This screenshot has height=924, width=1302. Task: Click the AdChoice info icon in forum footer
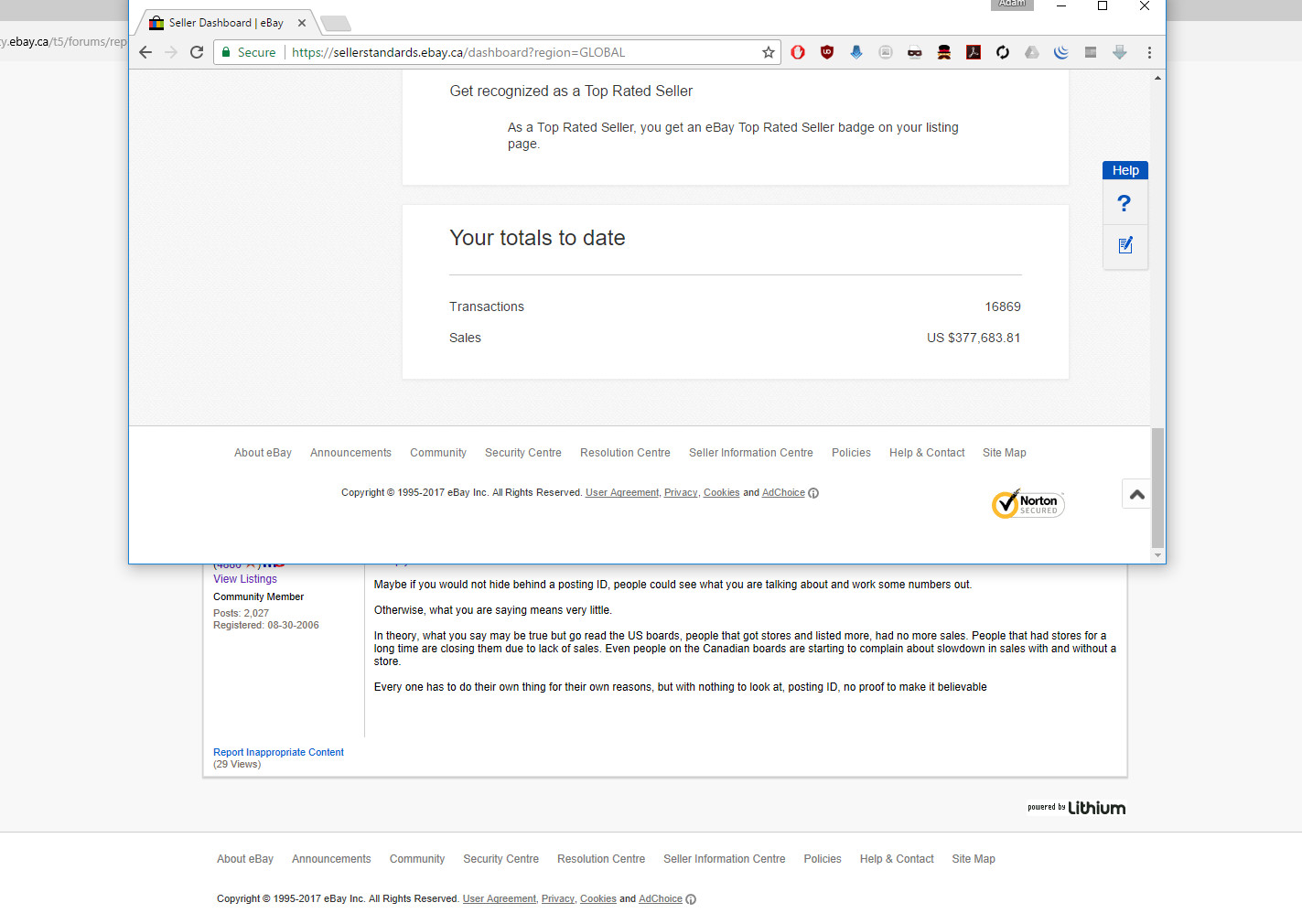pyautogui.click(x=691, y=899)
